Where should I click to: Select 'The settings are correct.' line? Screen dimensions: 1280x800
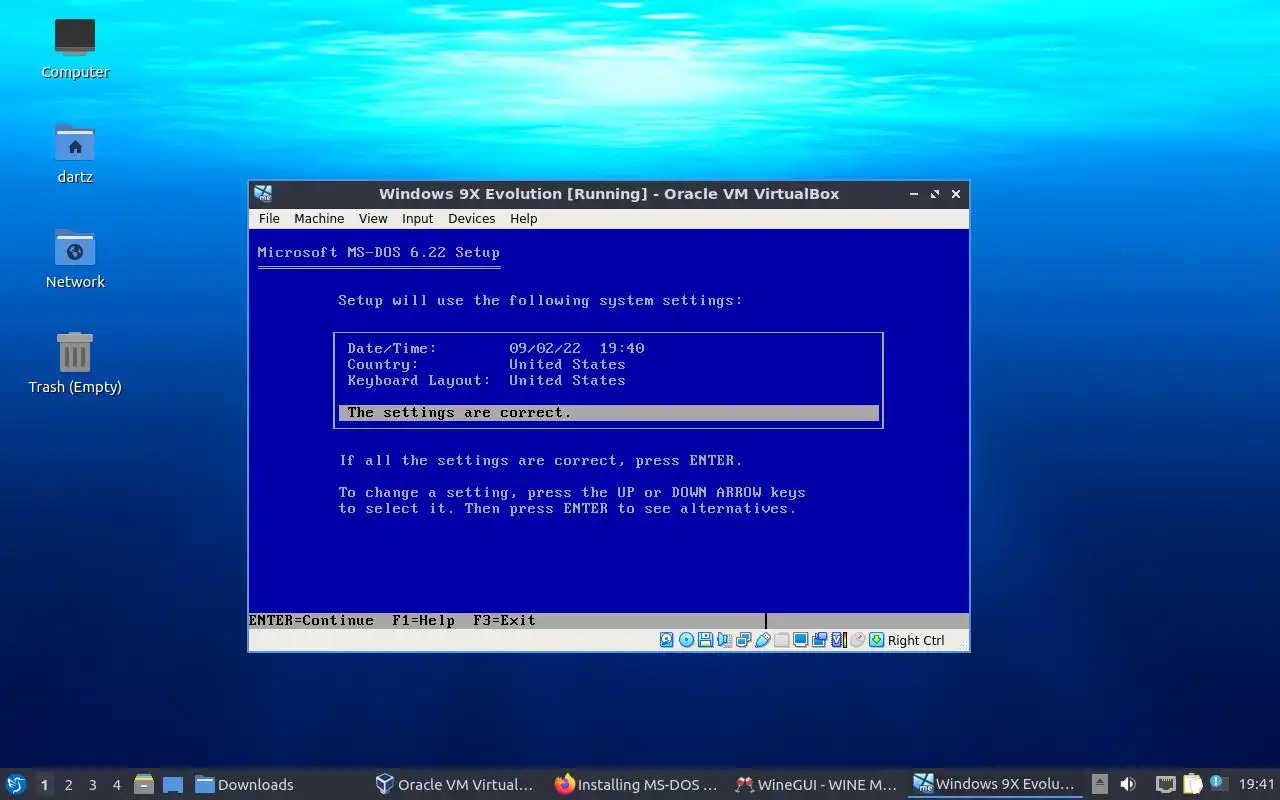(608, 412)
